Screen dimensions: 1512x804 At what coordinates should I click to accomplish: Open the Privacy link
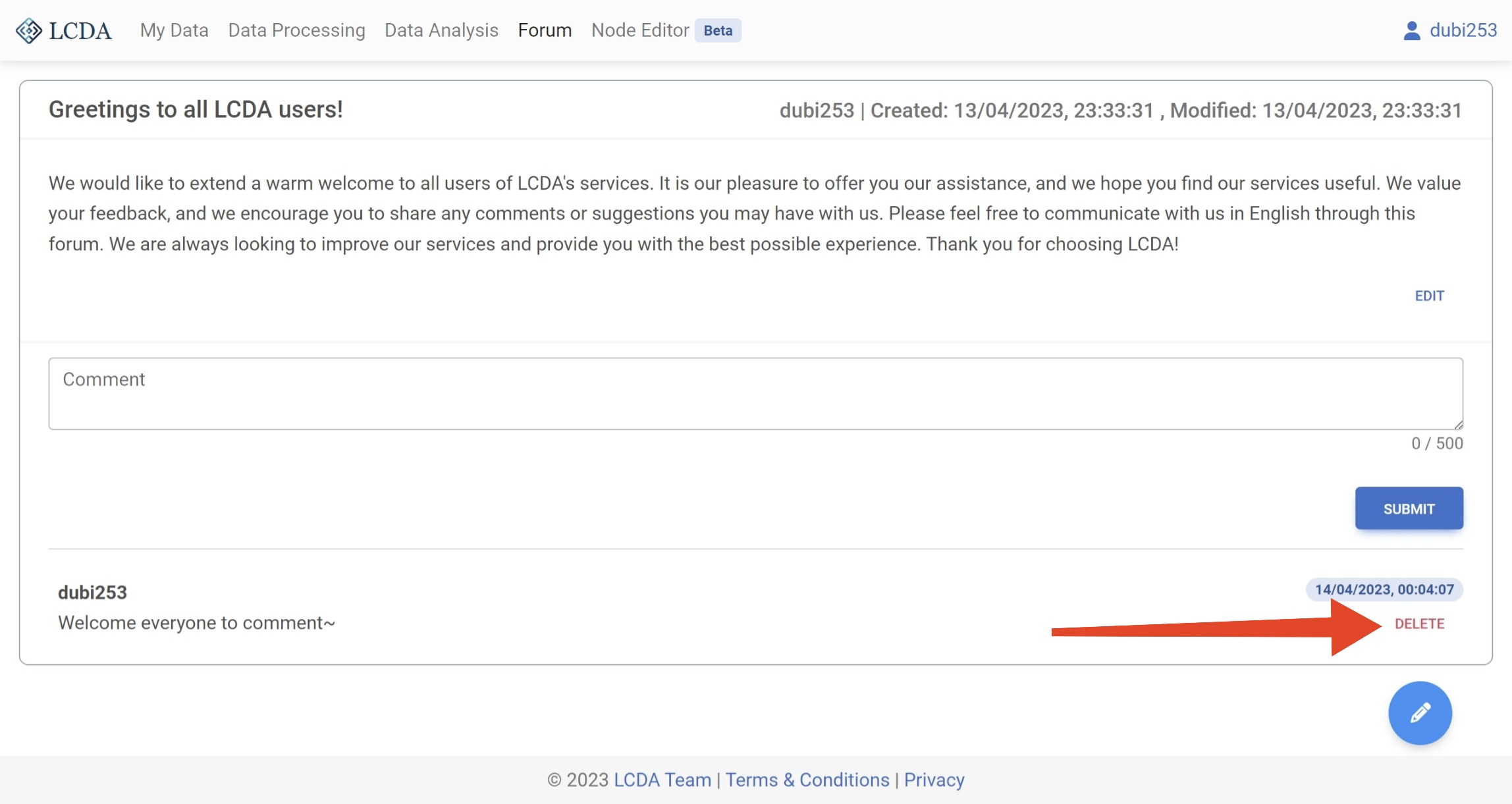[934, 780]
